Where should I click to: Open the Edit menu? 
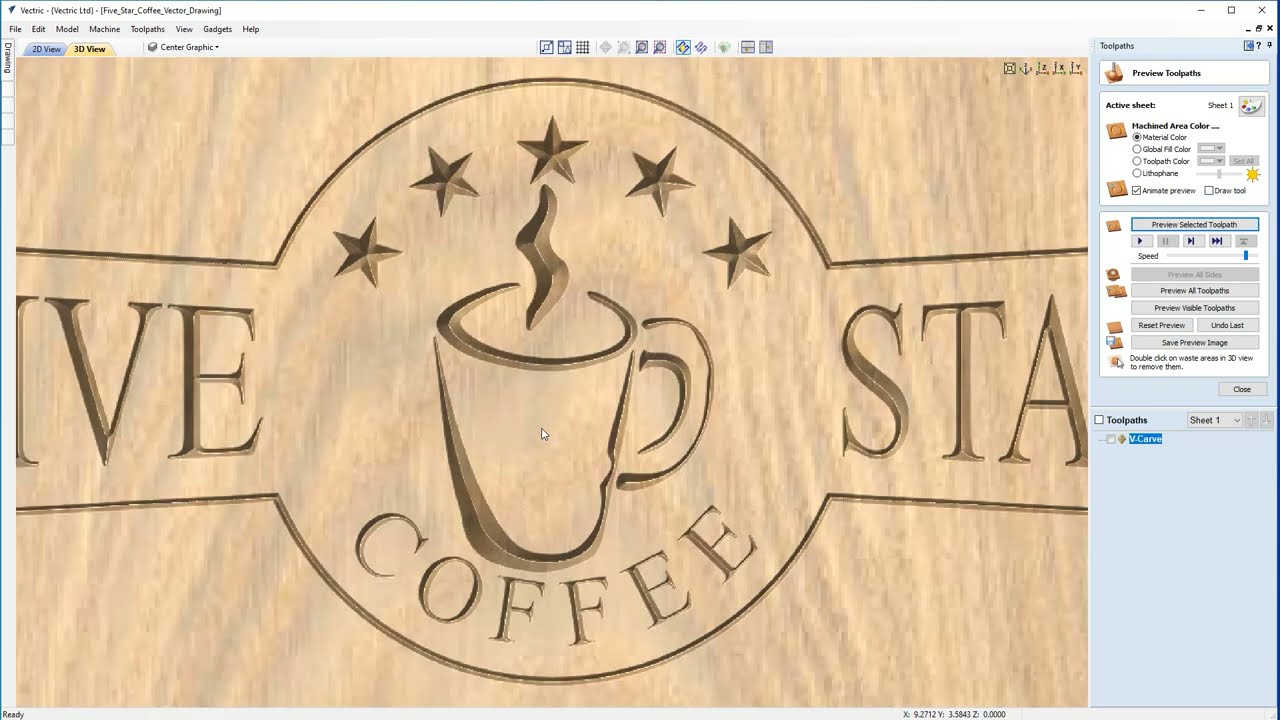click(x=38, y=29)
